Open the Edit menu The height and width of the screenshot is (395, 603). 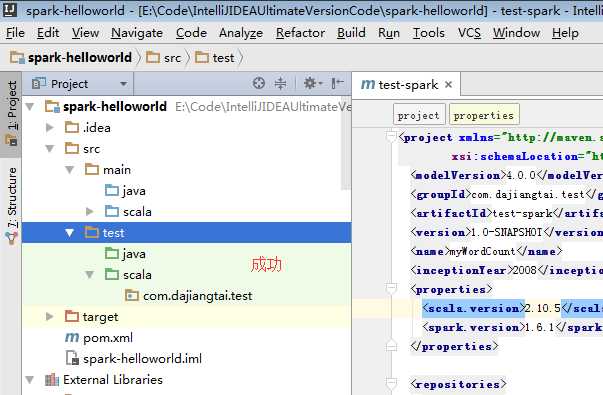[48, 33]
